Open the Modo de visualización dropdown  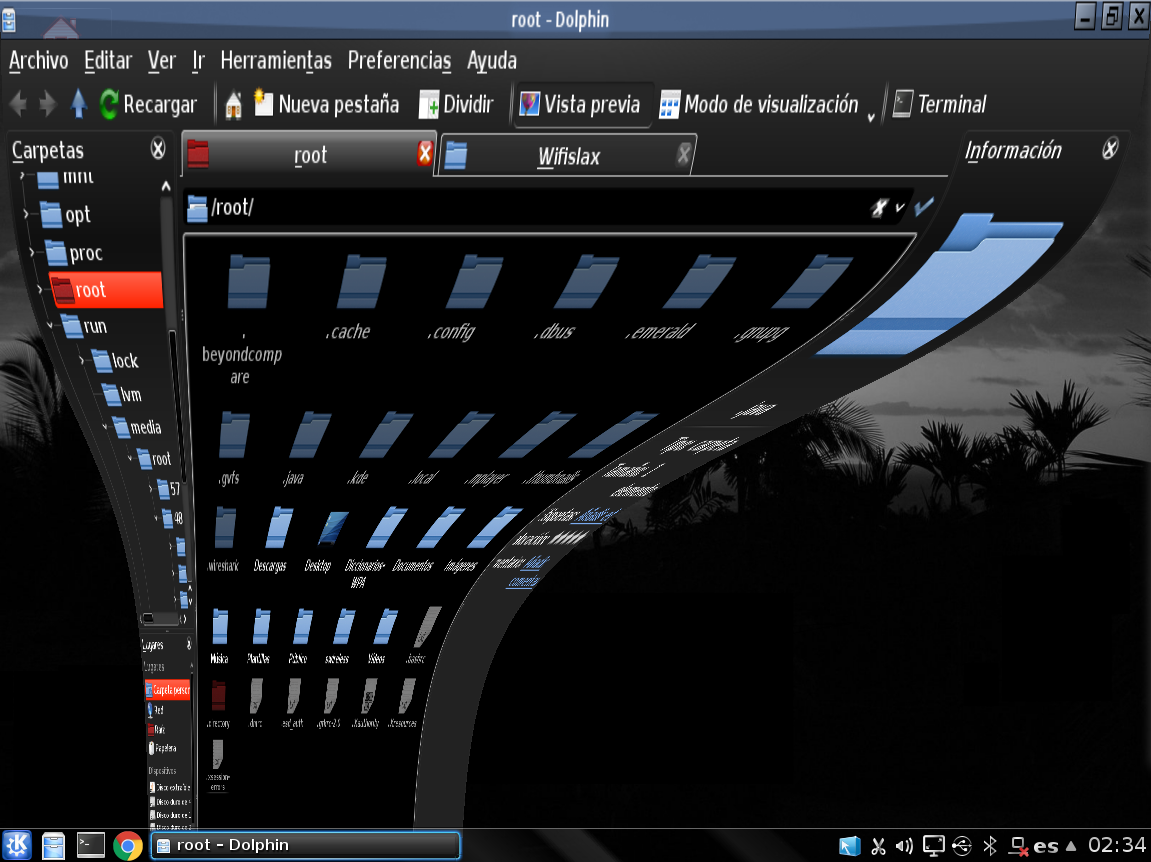767,105
